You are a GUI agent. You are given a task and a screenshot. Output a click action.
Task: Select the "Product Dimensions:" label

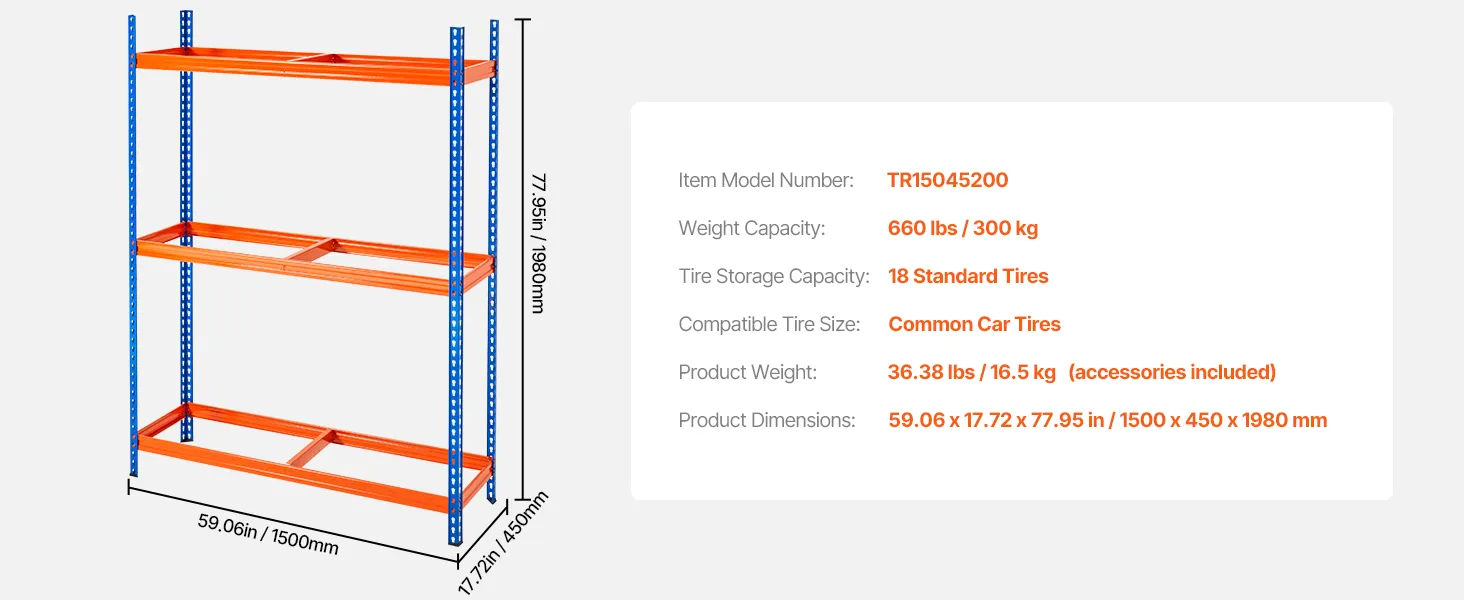tap(767, 420)
